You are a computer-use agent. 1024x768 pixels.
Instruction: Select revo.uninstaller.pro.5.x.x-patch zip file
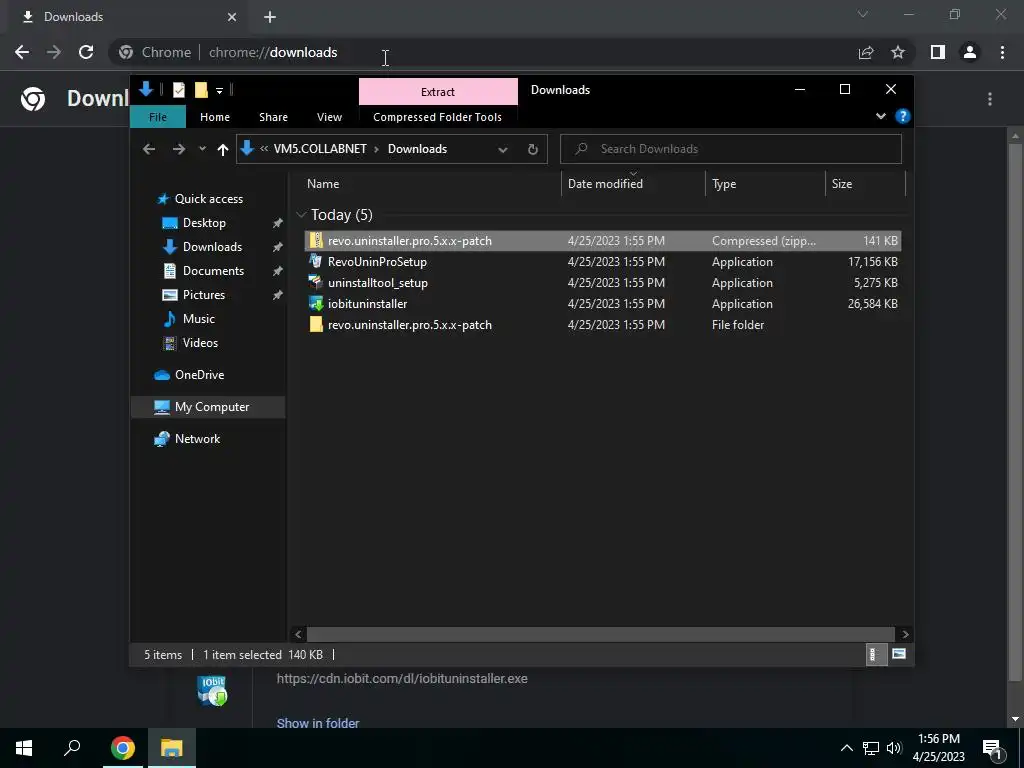[x=603, y=241]
